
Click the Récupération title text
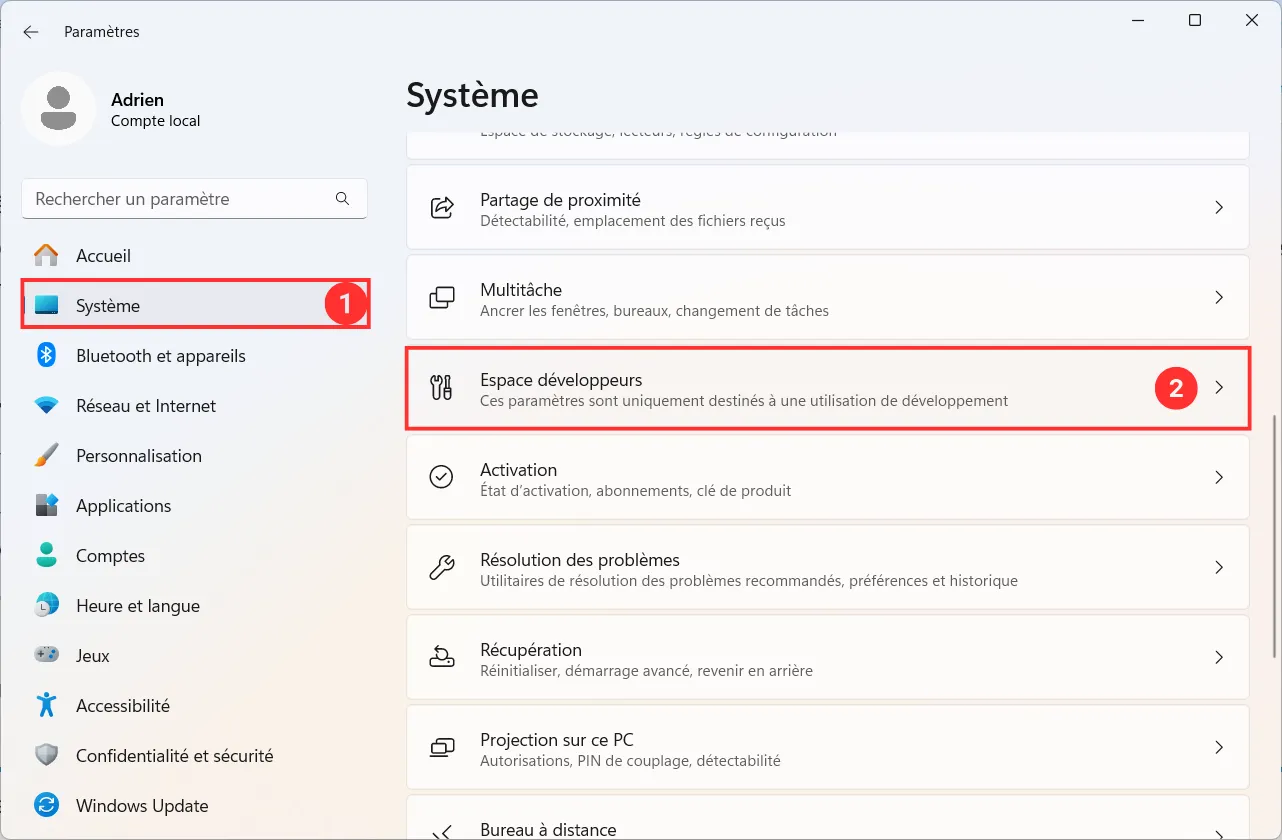(x=531, y=650)
